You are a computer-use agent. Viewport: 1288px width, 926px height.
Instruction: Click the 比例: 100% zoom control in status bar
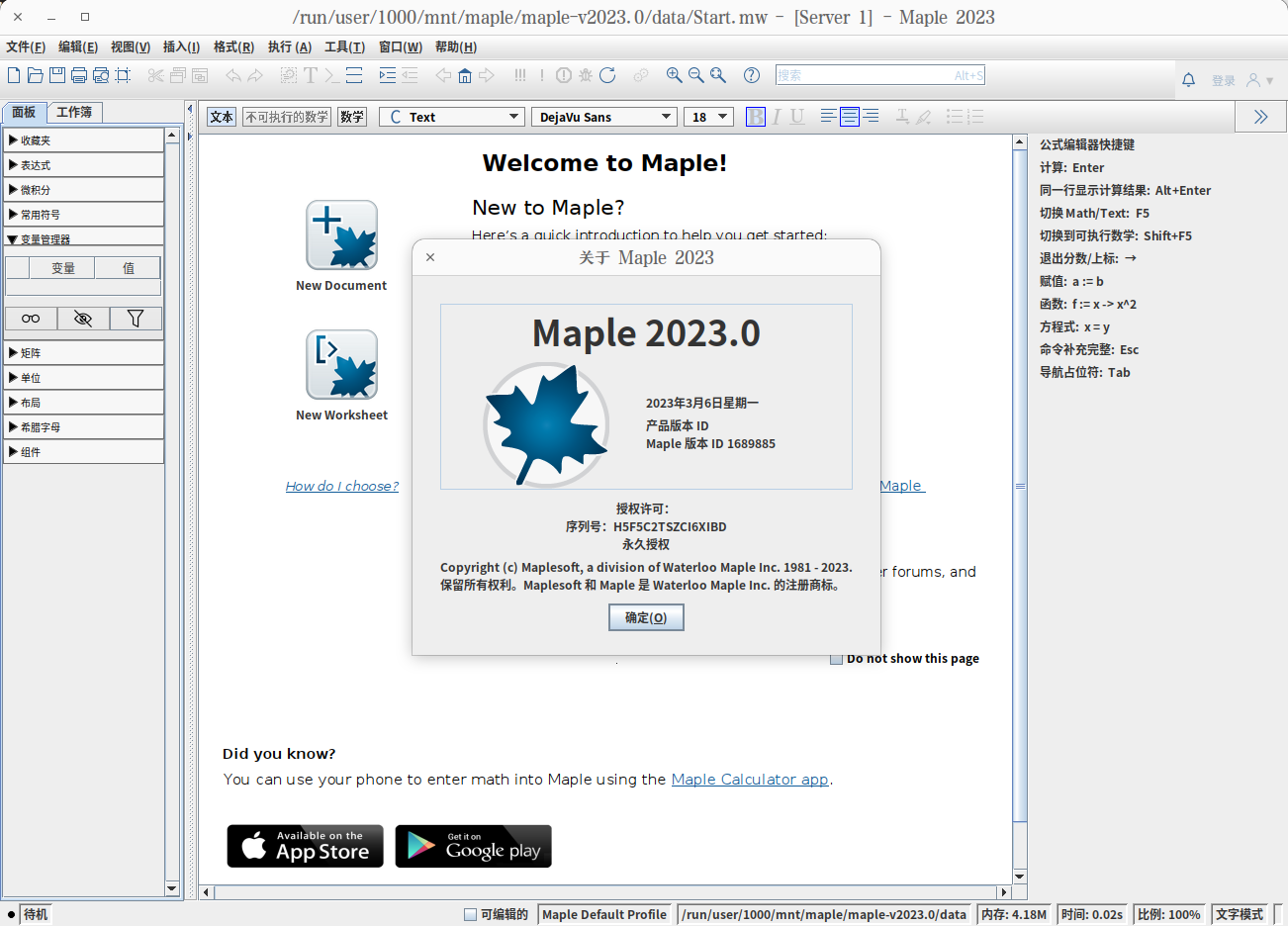1170,914
